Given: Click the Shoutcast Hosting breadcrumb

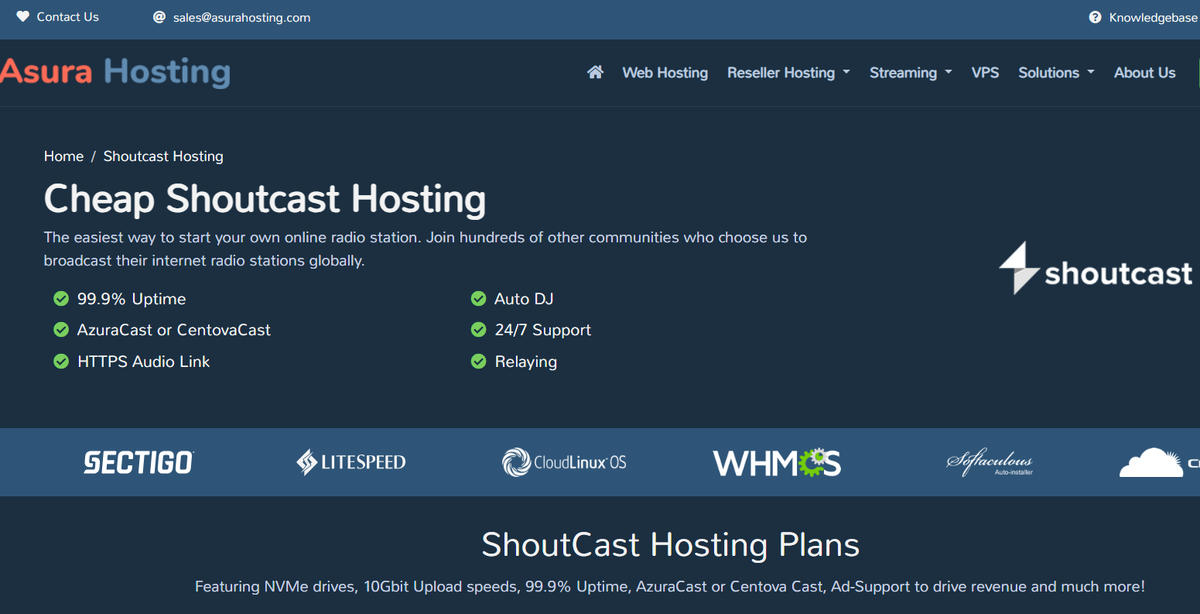Looking at the screenshot, I should pyautogui.click(x=163, y=156).
